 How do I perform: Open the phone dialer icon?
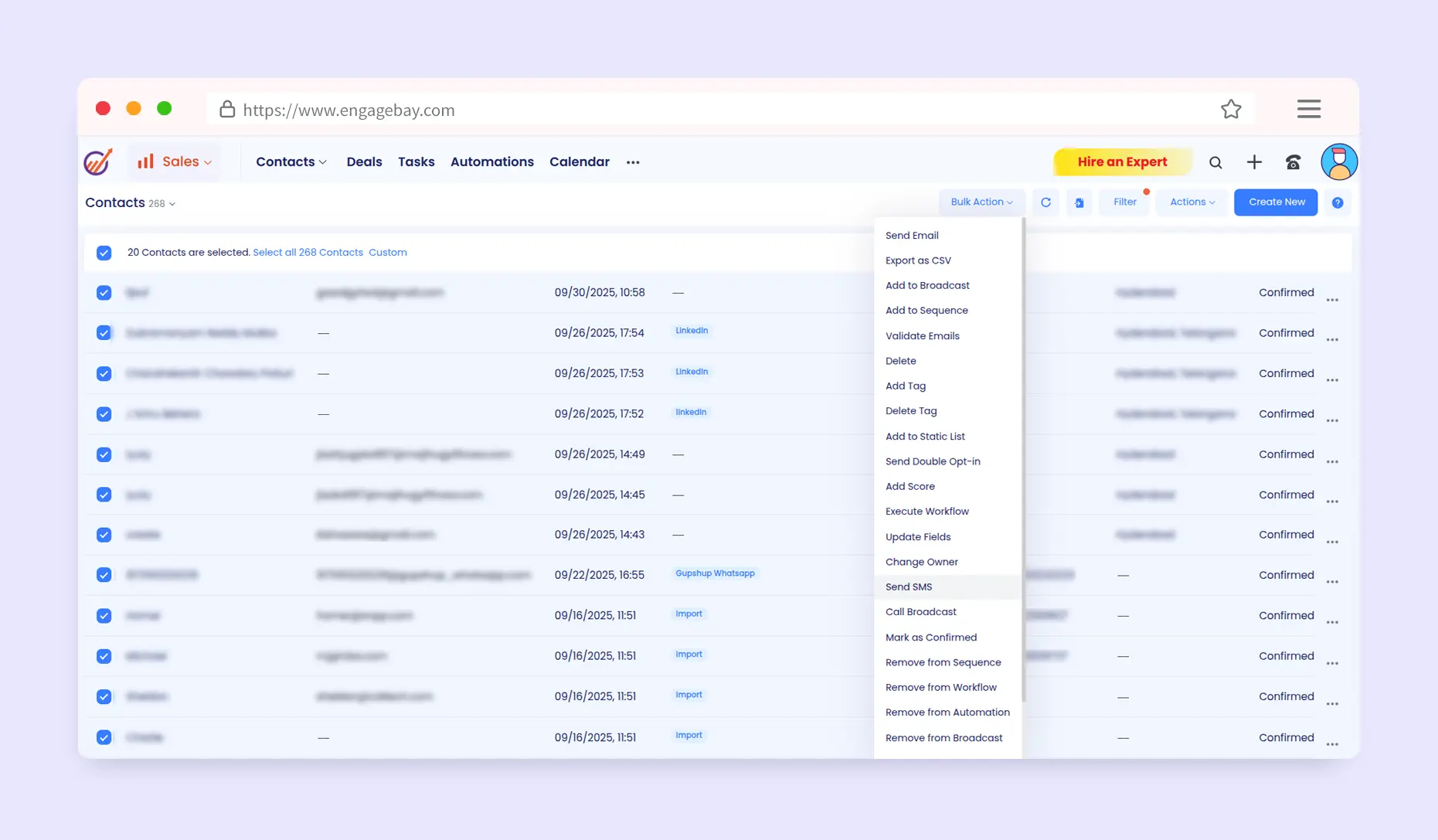1293,162
